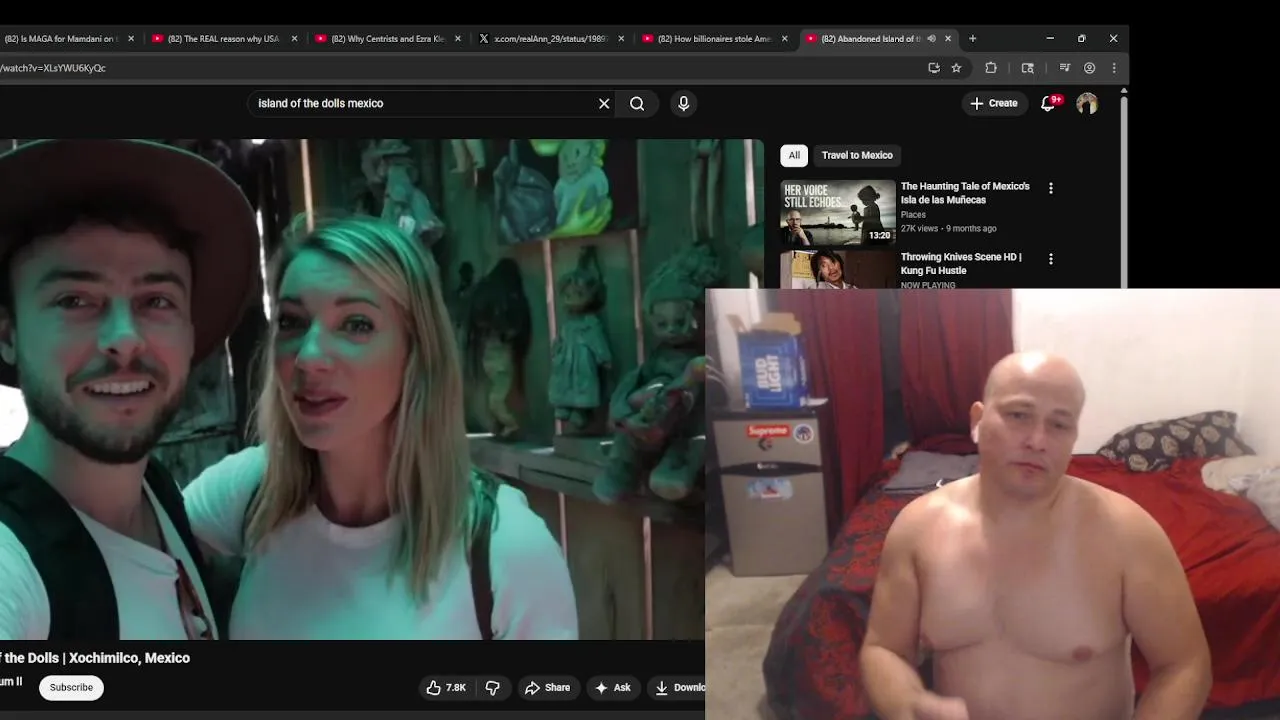Close the 'Why Centrists and Ezra Kle' tab
Screen dimensions: 1280x720
click(x=458, y=39)
